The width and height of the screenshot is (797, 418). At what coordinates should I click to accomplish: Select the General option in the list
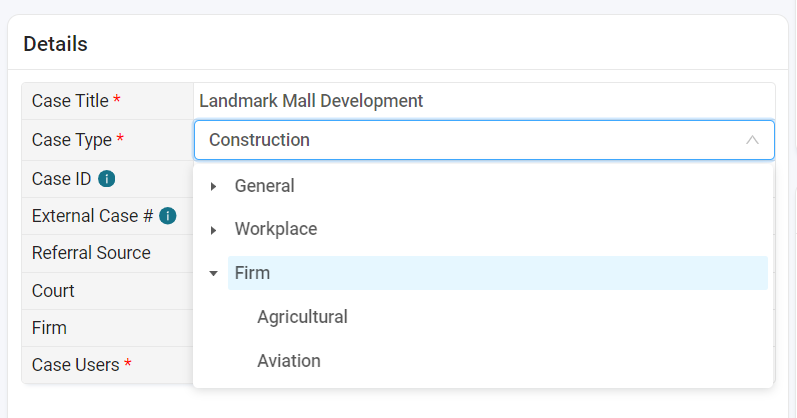pyautogui.click(x=264, y=186)
